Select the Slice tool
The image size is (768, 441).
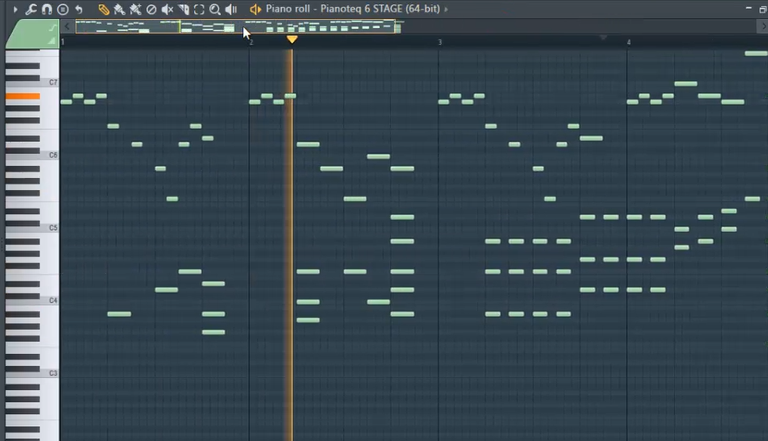tap(183, 9)
